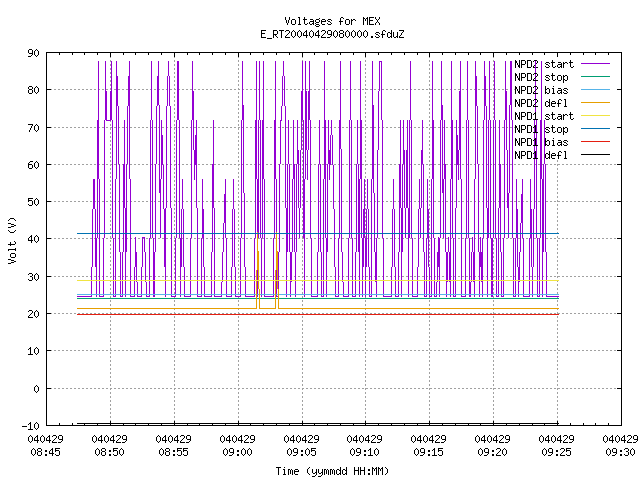
Task: Select the 'NPD2 bias' legend label
Action: coord(541,90)
